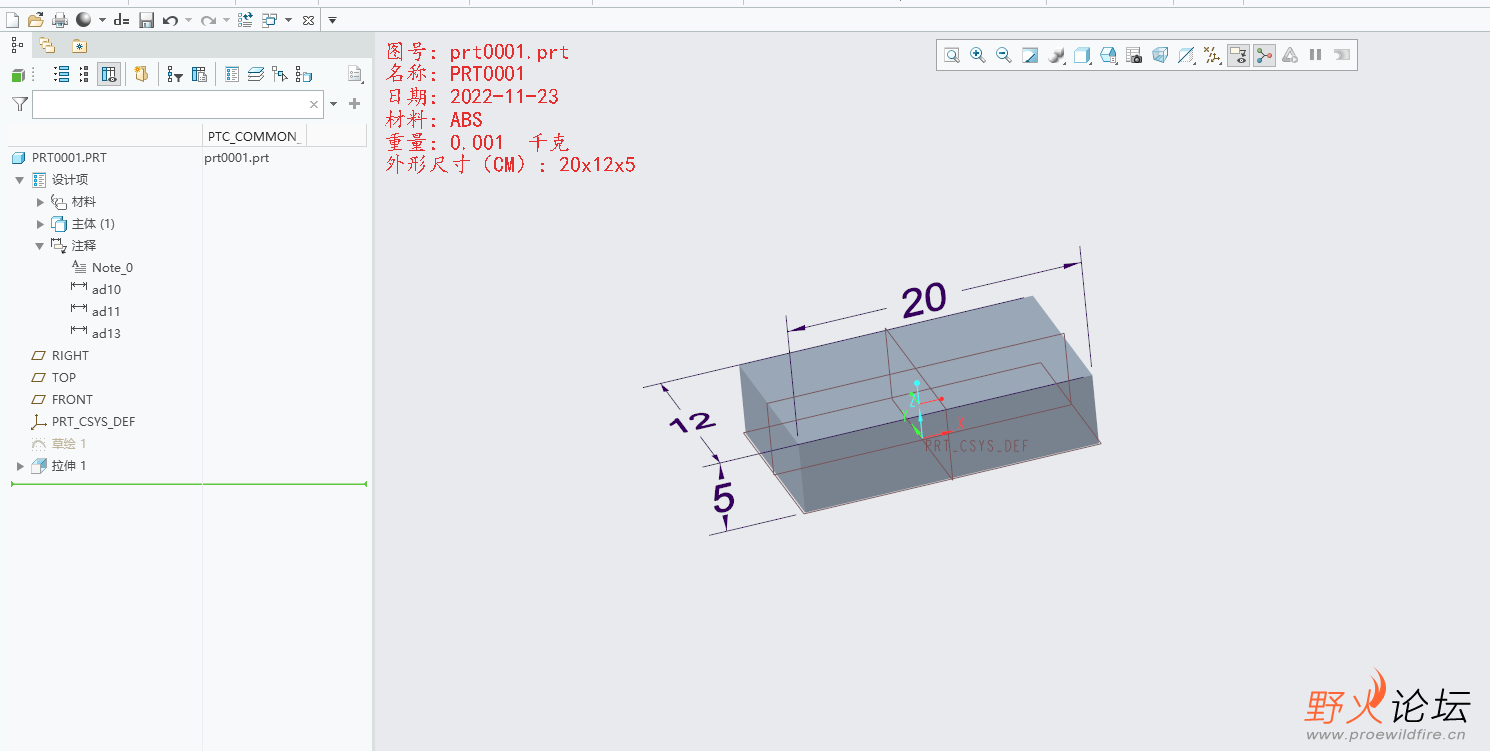
Task: Open the customize quick access toolbar arrow
Action: pyautogui.click(x=333, y=20)
